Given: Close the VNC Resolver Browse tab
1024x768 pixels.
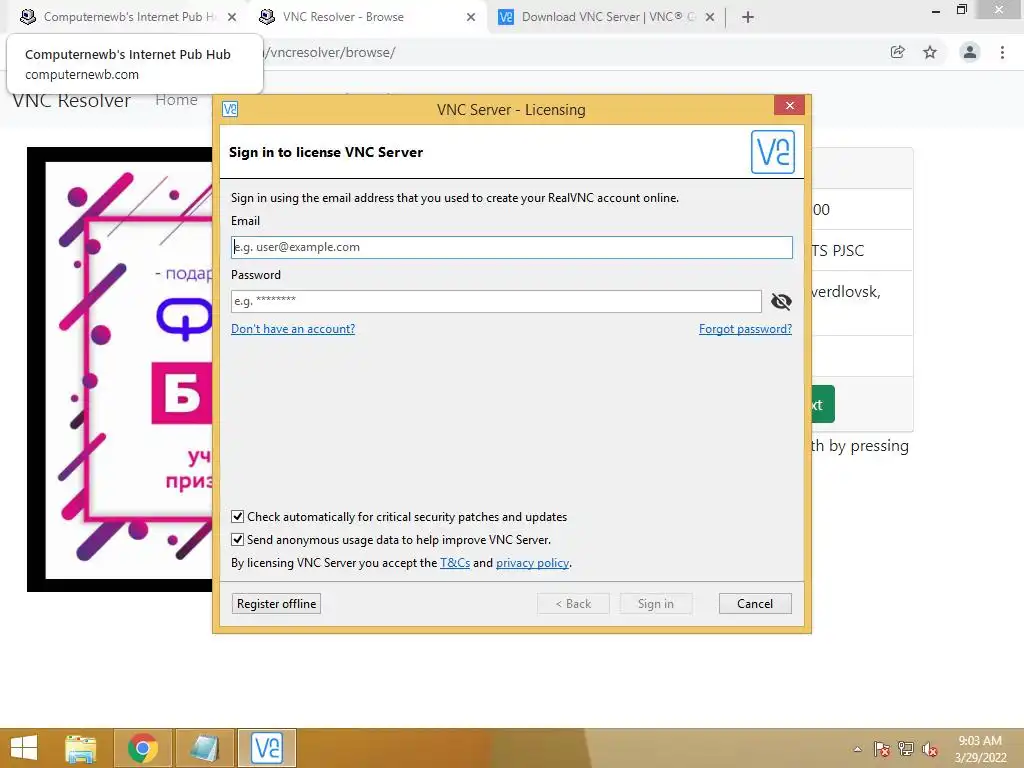Looking at the screenshot, I should pyautogui.click(x=471, y=17).
